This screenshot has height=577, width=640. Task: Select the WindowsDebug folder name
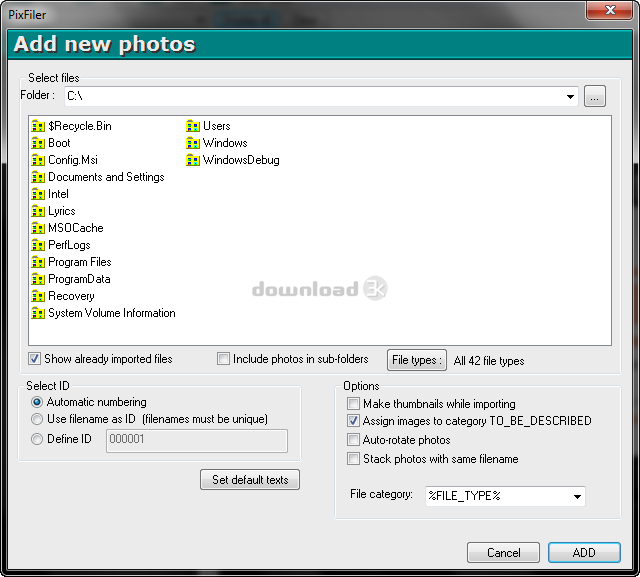click(241, 160)
